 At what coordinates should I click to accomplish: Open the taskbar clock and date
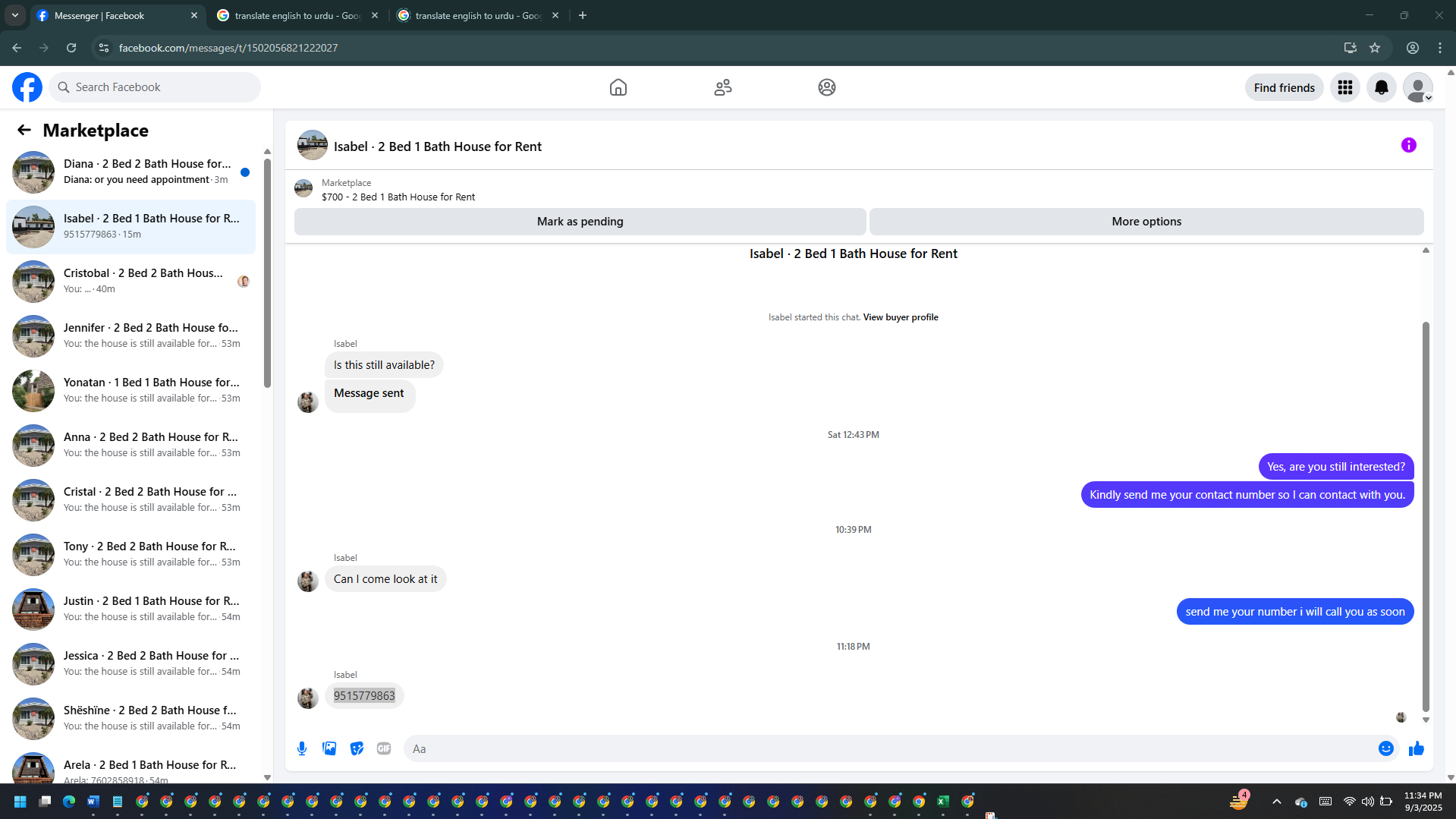1423,802
